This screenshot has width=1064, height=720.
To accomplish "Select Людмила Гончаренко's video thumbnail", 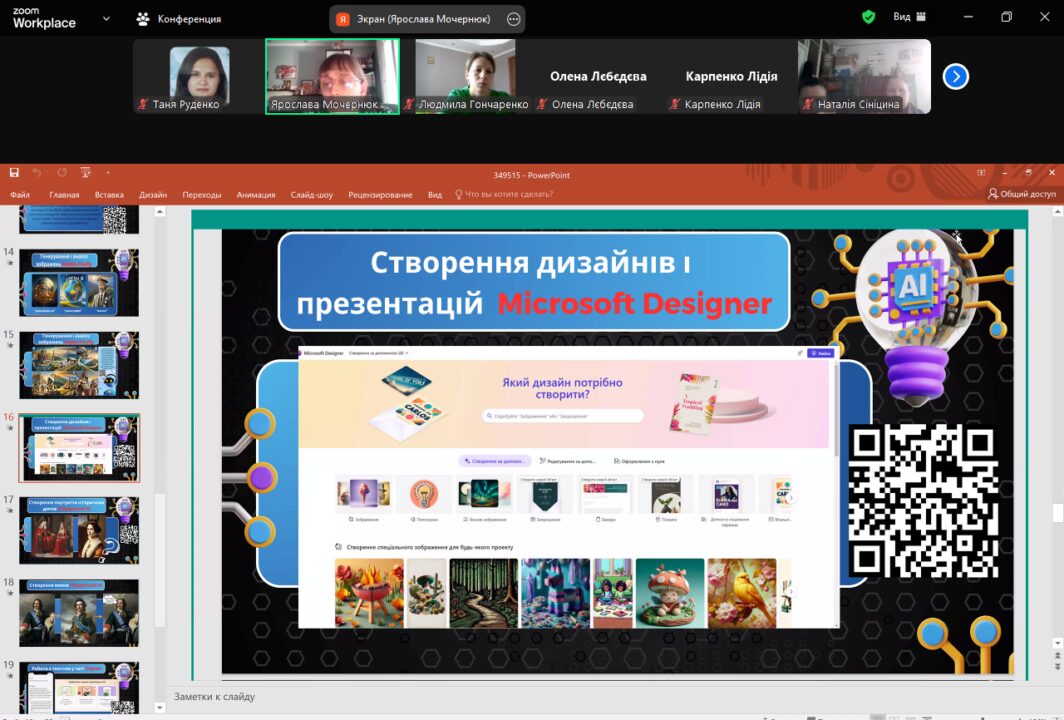I will pos(466,76).
